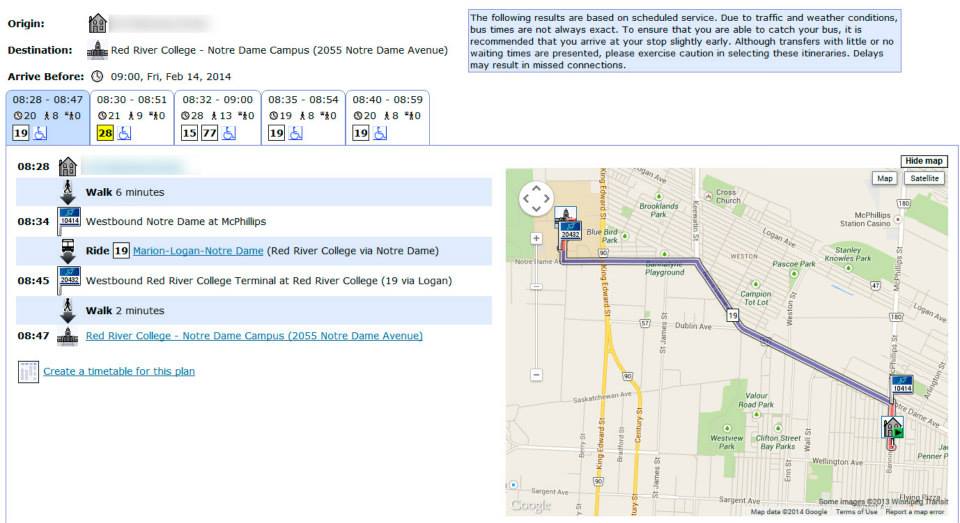Zoom in on the map

536,238
